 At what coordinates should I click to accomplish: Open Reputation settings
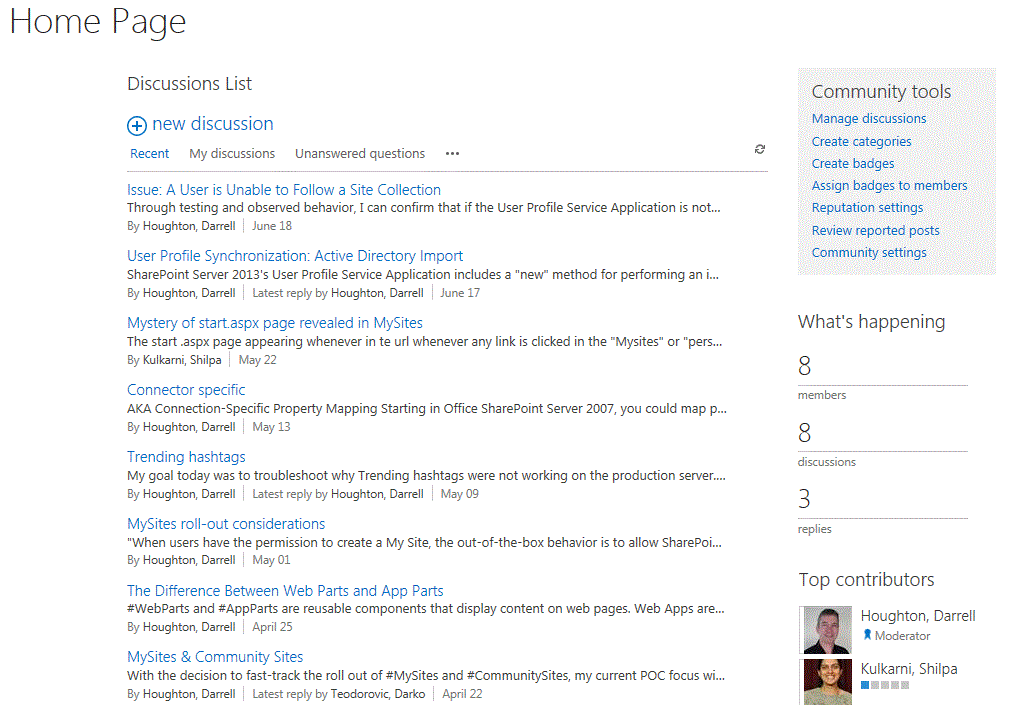tap(867, 208)
